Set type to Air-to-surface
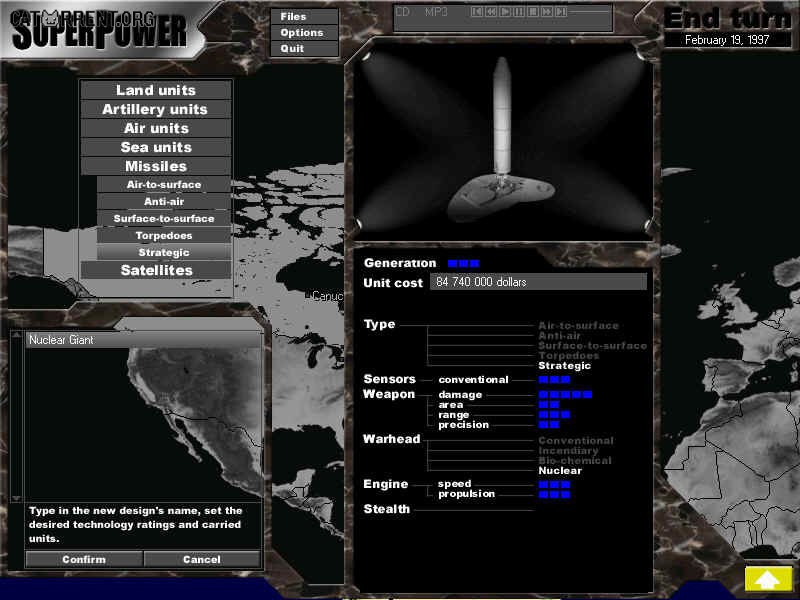800x600 pixels. click(579, 326)
